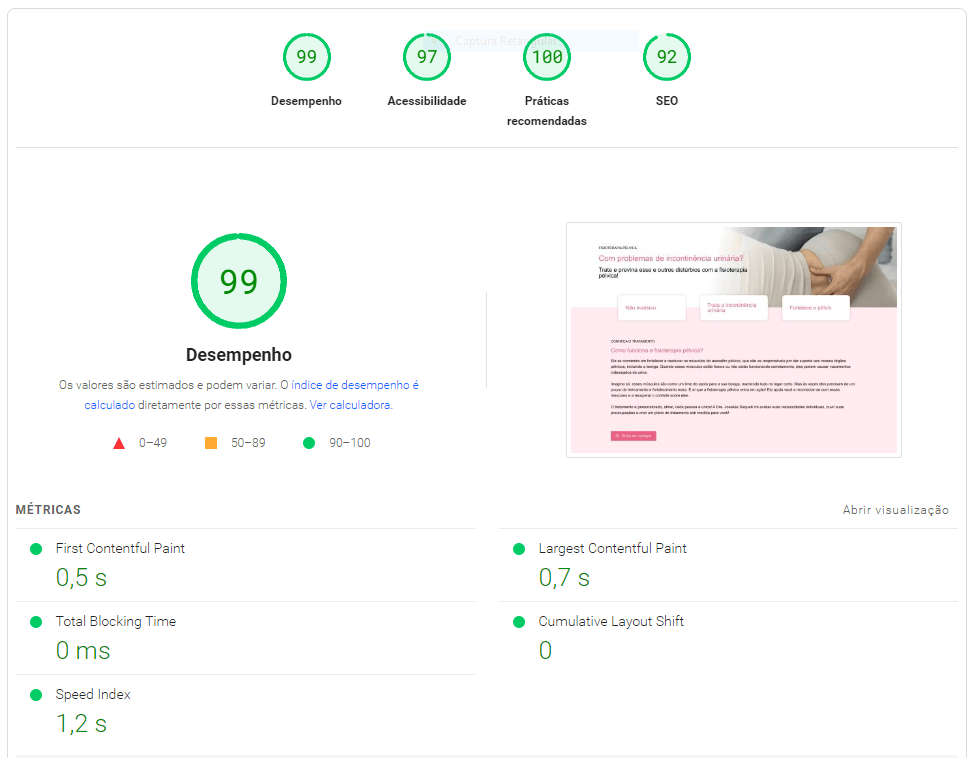Click the large 99 performance gauge
Image resolution: width=975 pixels, height=758 pixels.
239,282
